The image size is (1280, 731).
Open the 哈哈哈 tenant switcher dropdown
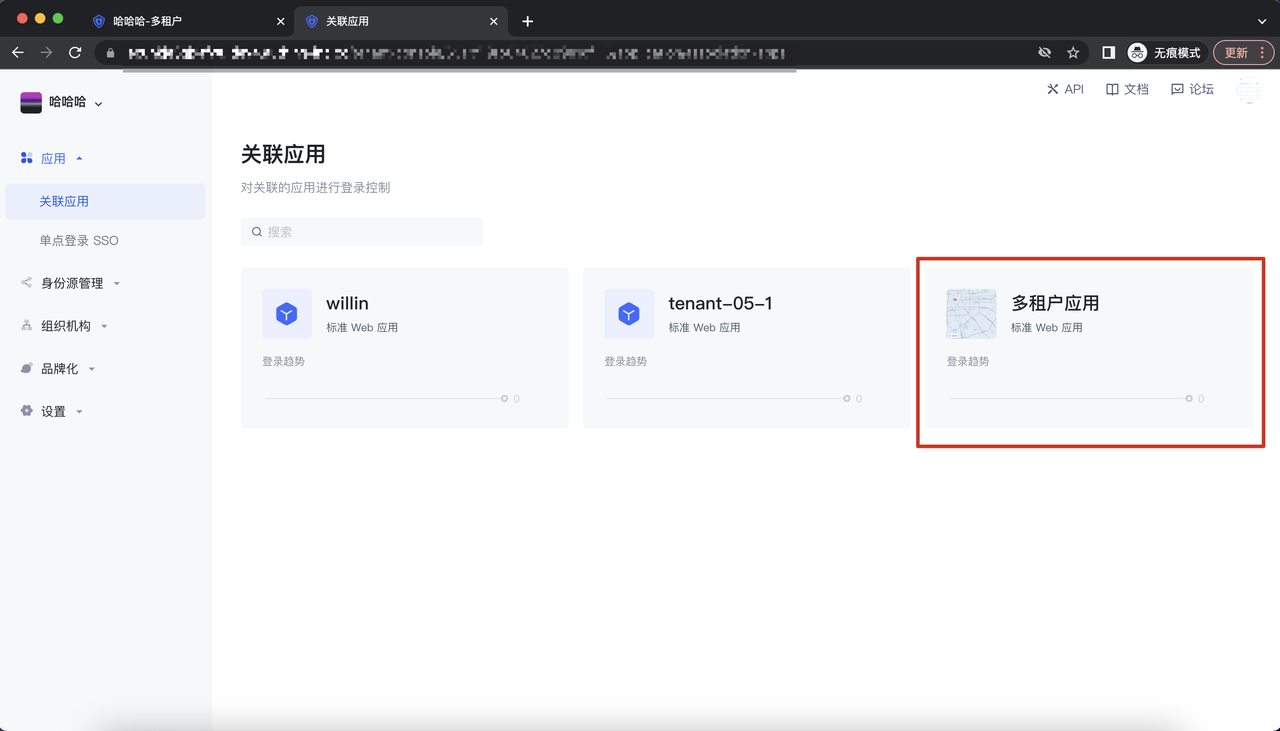[62, 102]
